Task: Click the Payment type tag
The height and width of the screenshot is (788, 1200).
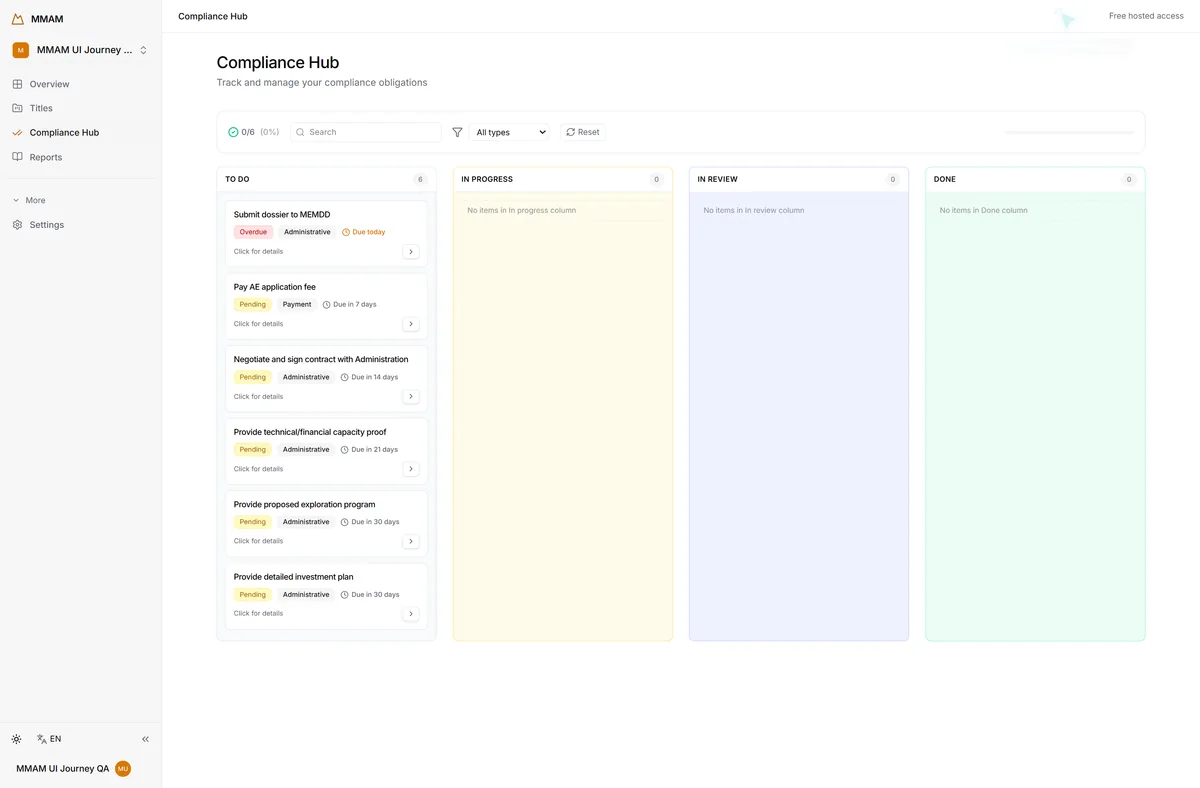Action: coord(297,304)
